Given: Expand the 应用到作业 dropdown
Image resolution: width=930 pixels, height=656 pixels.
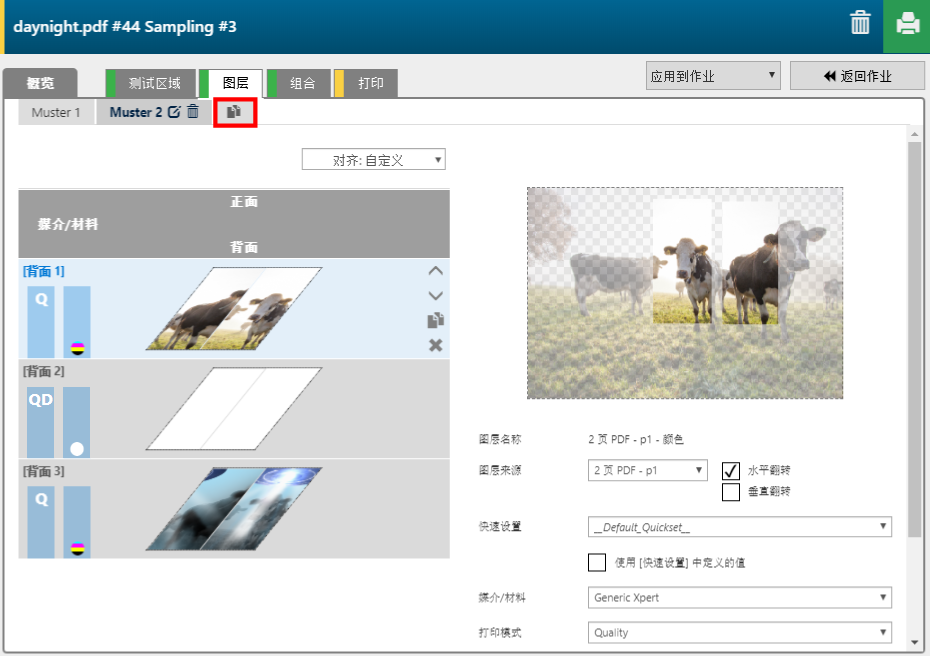Looking at the screenshot, I should pos(713,76).
